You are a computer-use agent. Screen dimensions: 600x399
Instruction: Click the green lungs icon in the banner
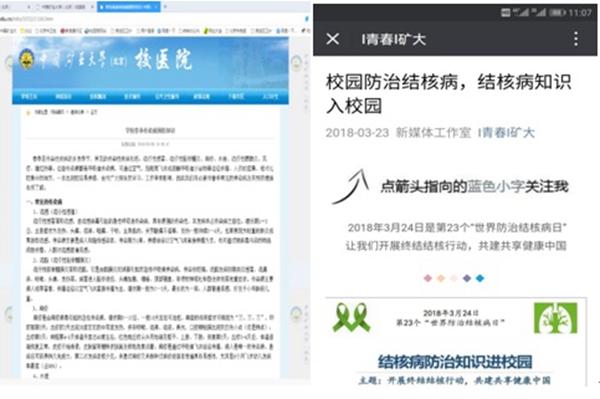(x=555, y=318)
